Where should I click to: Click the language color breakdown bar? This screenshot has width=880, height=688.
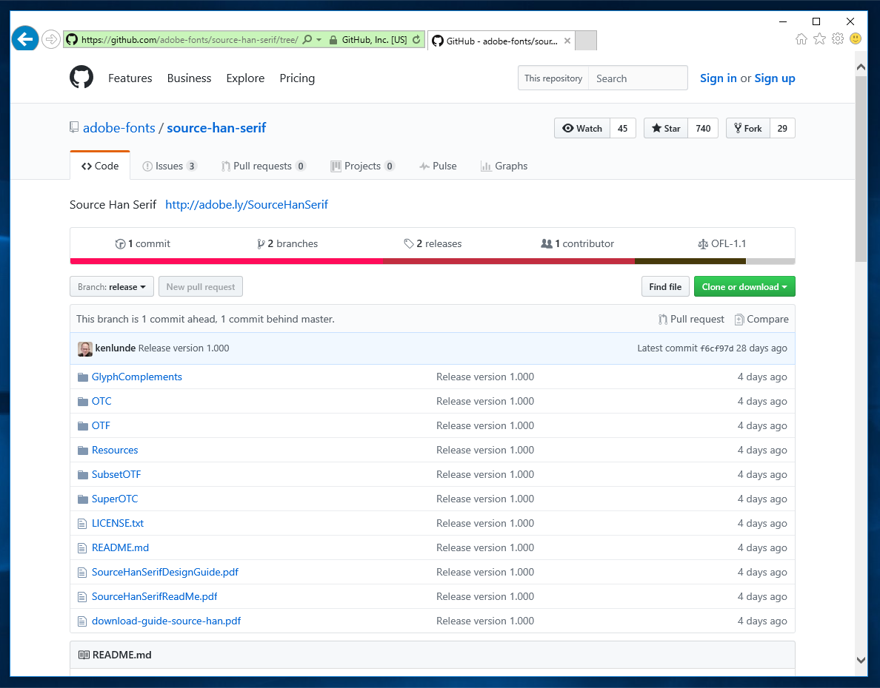432,261
